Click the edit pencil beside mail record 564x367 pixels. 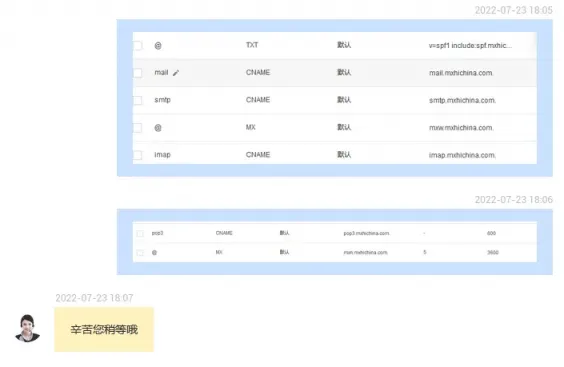point(176,73)
